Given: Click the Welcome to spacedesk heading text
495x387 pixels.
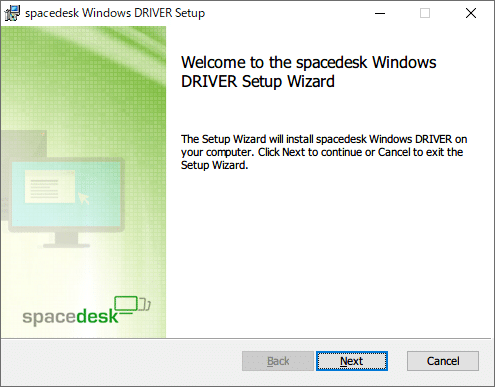Looking at the screenshot, I should 308,72.
